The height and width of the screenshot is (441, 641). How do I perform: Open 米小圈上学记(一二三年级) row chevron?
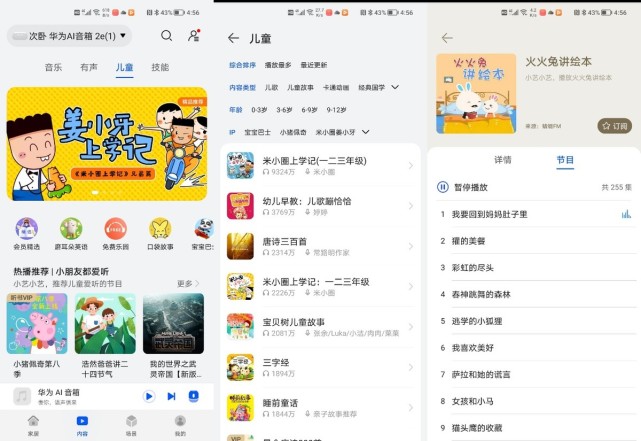(410, 166)
